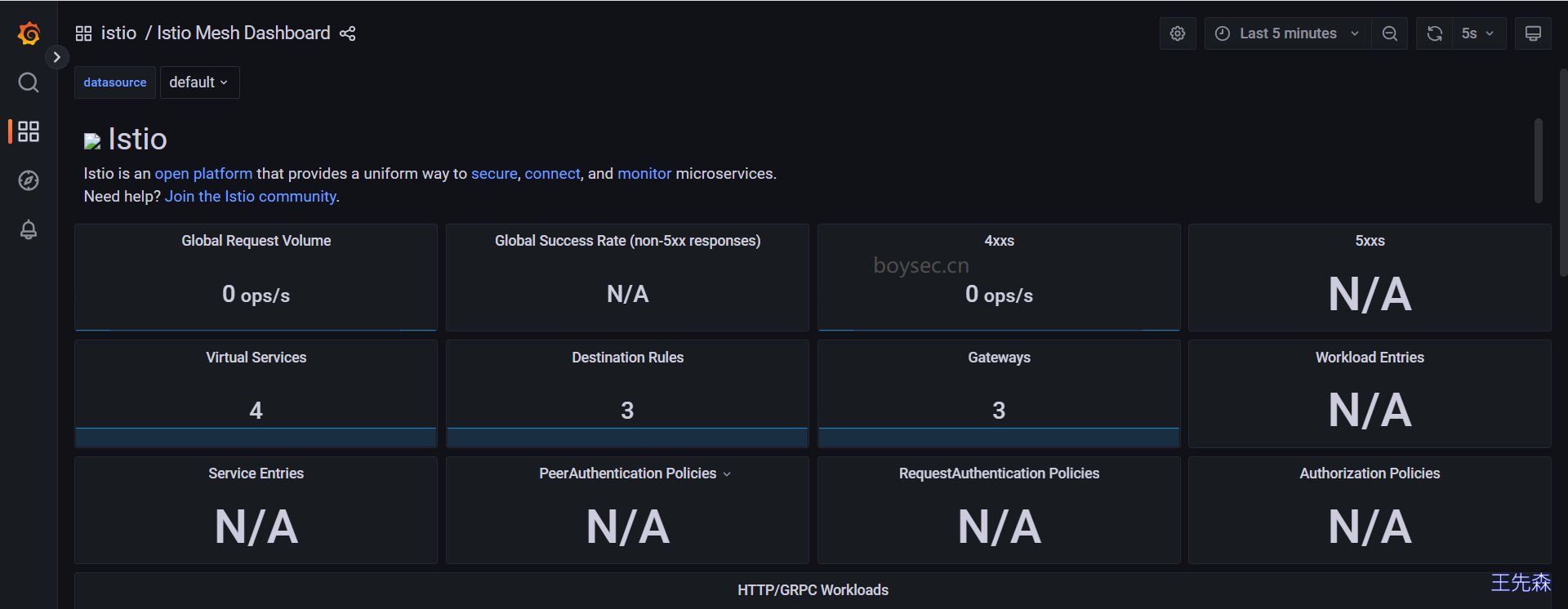Click the Global Request Volume 0 ops/s value
This screenshot has height=609, width=1568.
click(256, 295)
